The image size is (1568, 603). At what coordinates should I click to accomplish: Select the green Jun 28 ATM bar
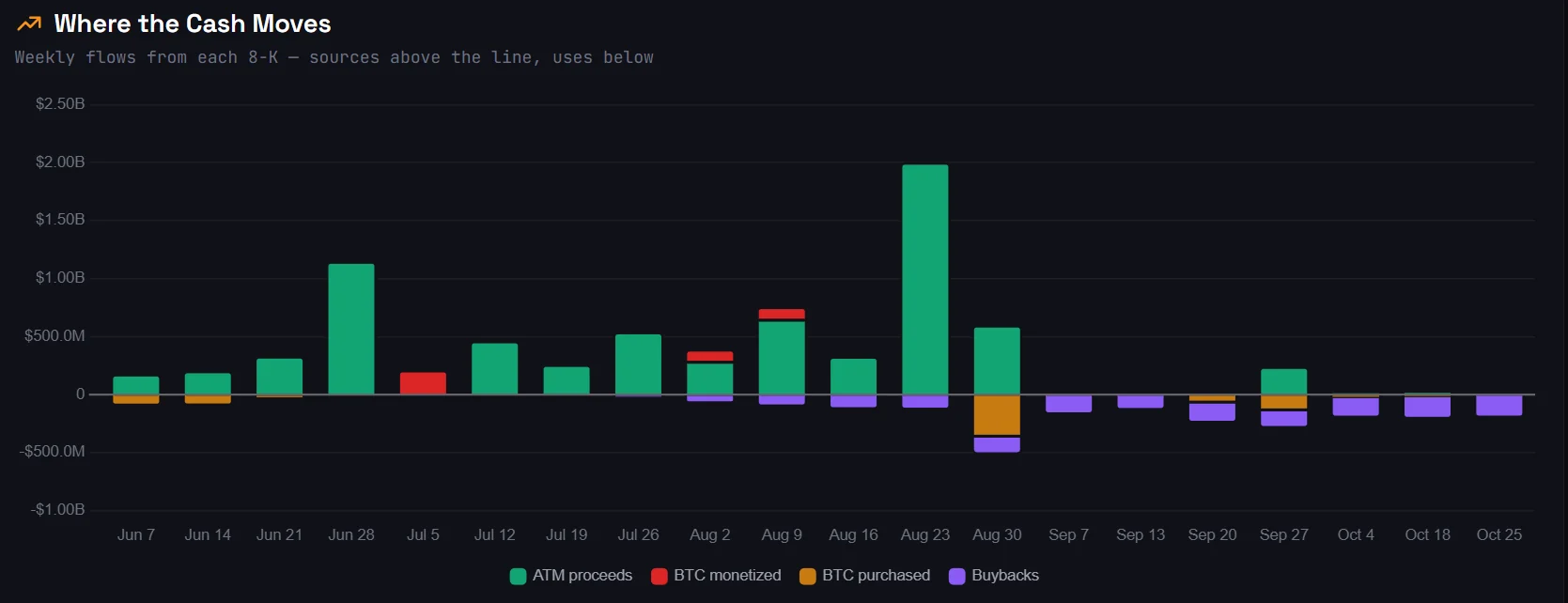point(351,329)
